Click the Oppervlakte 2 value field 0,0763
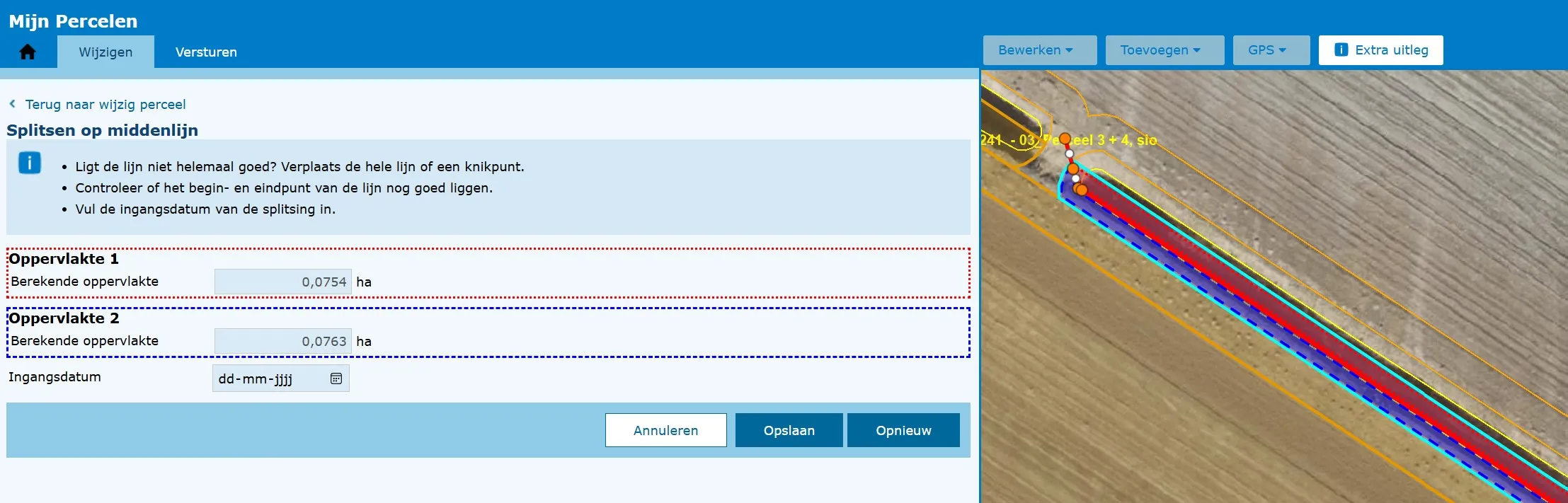1568x503 pixels. [282, 341]
